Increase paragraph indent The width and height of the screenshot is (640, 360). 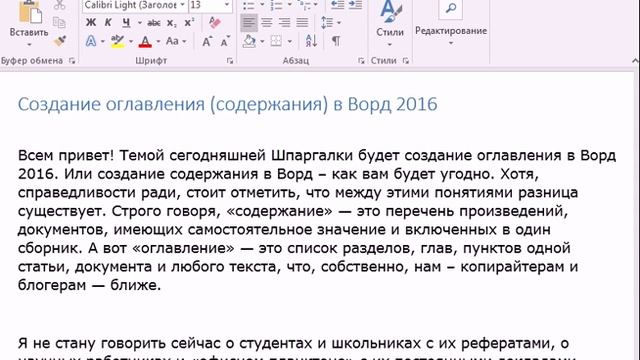pos(355,5)
